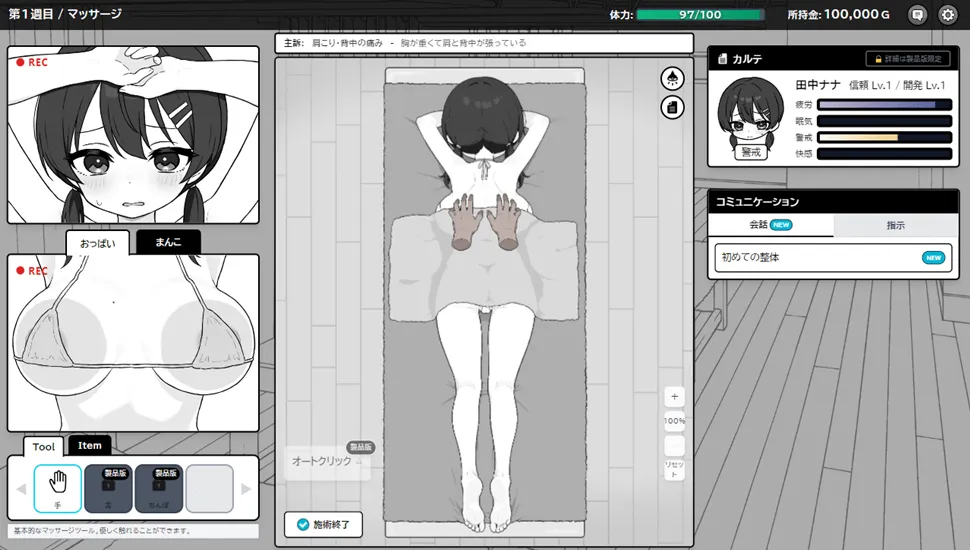Switch to the 指示 tab

[895, 226]
